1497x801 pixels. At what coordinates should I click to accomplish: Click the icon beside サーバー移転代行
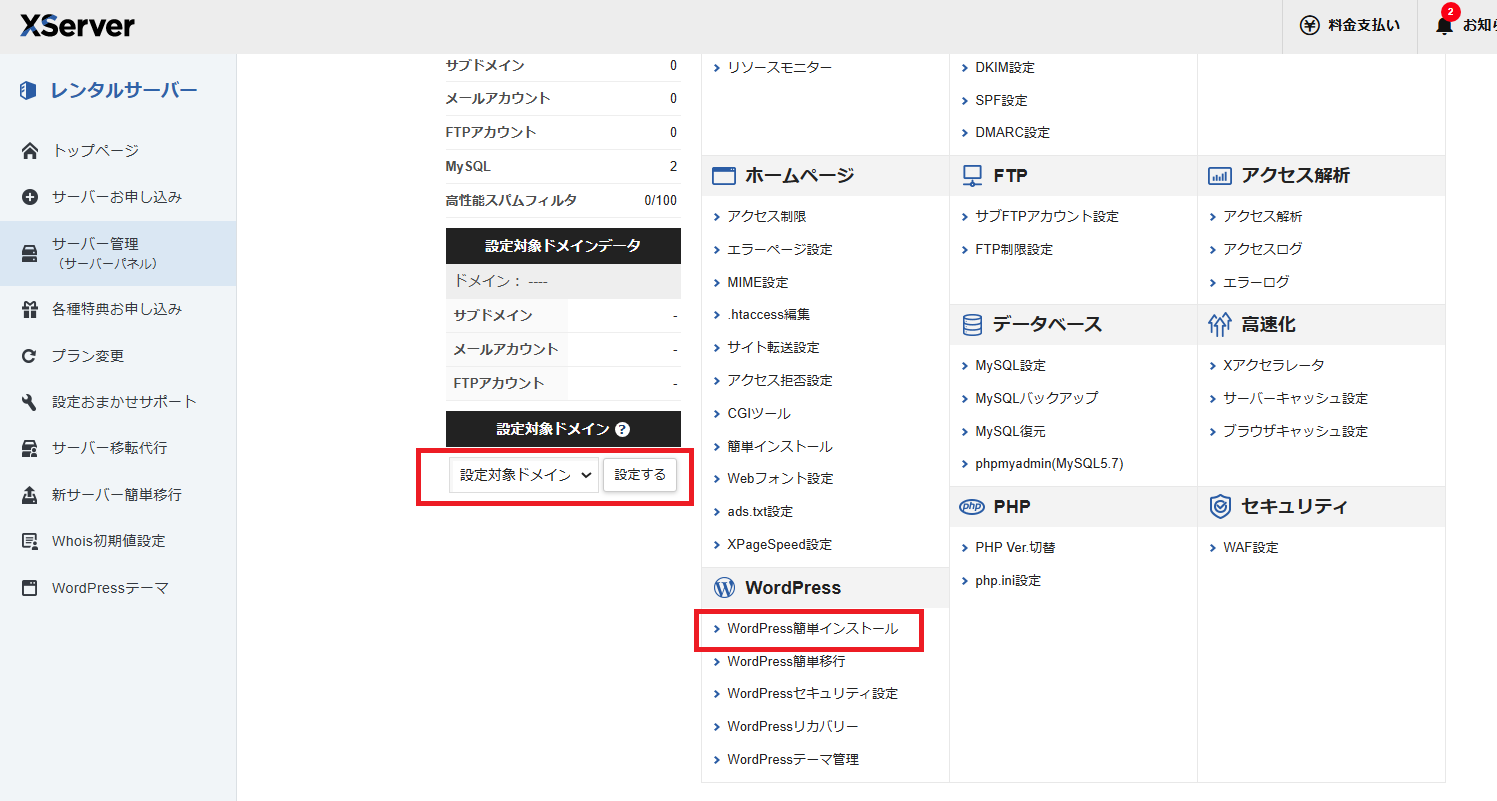[x=30, y=448]
